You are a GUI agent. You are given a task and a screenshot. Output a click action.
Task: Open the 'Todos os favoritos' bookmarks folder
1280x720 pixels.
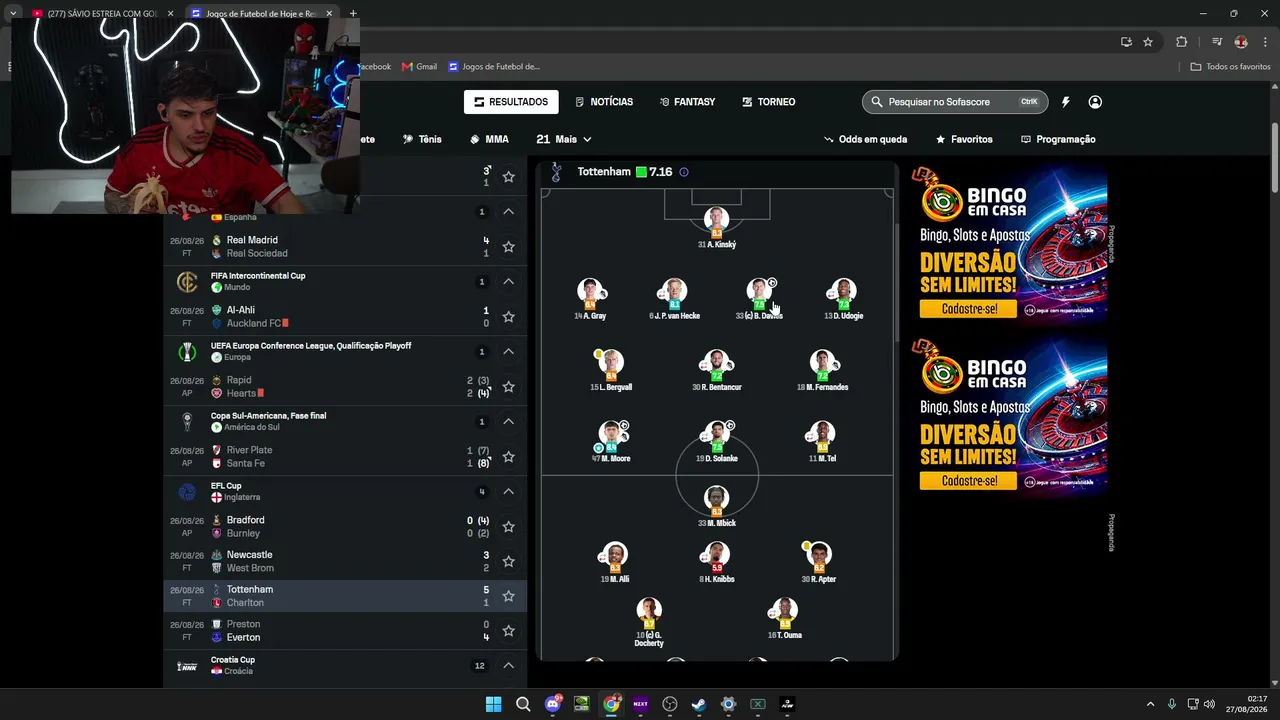(1230, 67)
